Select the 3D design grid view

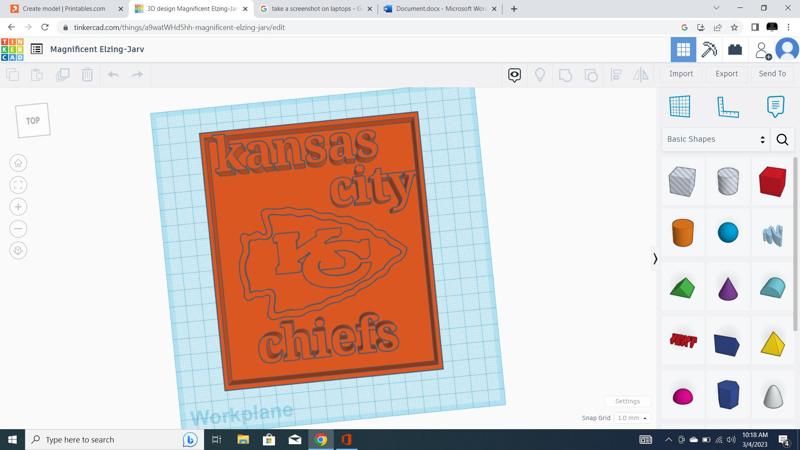[683, 49]
